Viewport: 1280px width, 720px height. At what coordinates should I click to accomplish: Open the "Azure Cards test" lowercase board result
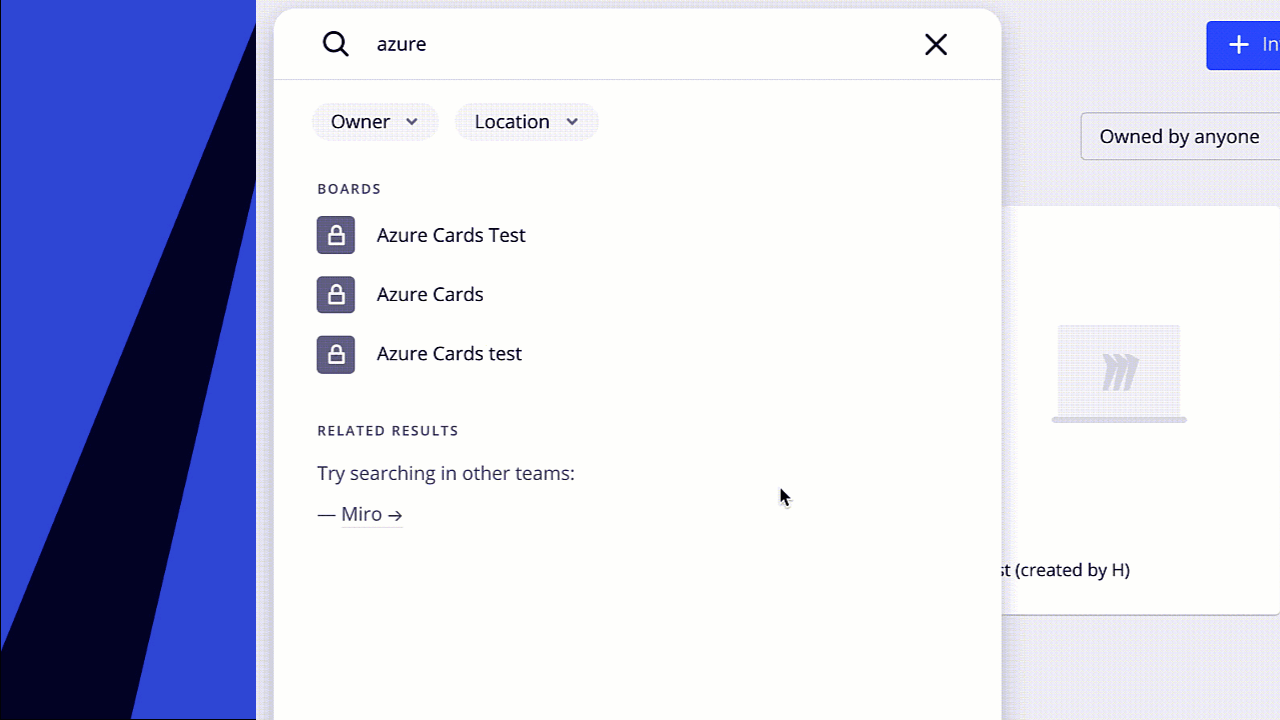tap(449, 354)
